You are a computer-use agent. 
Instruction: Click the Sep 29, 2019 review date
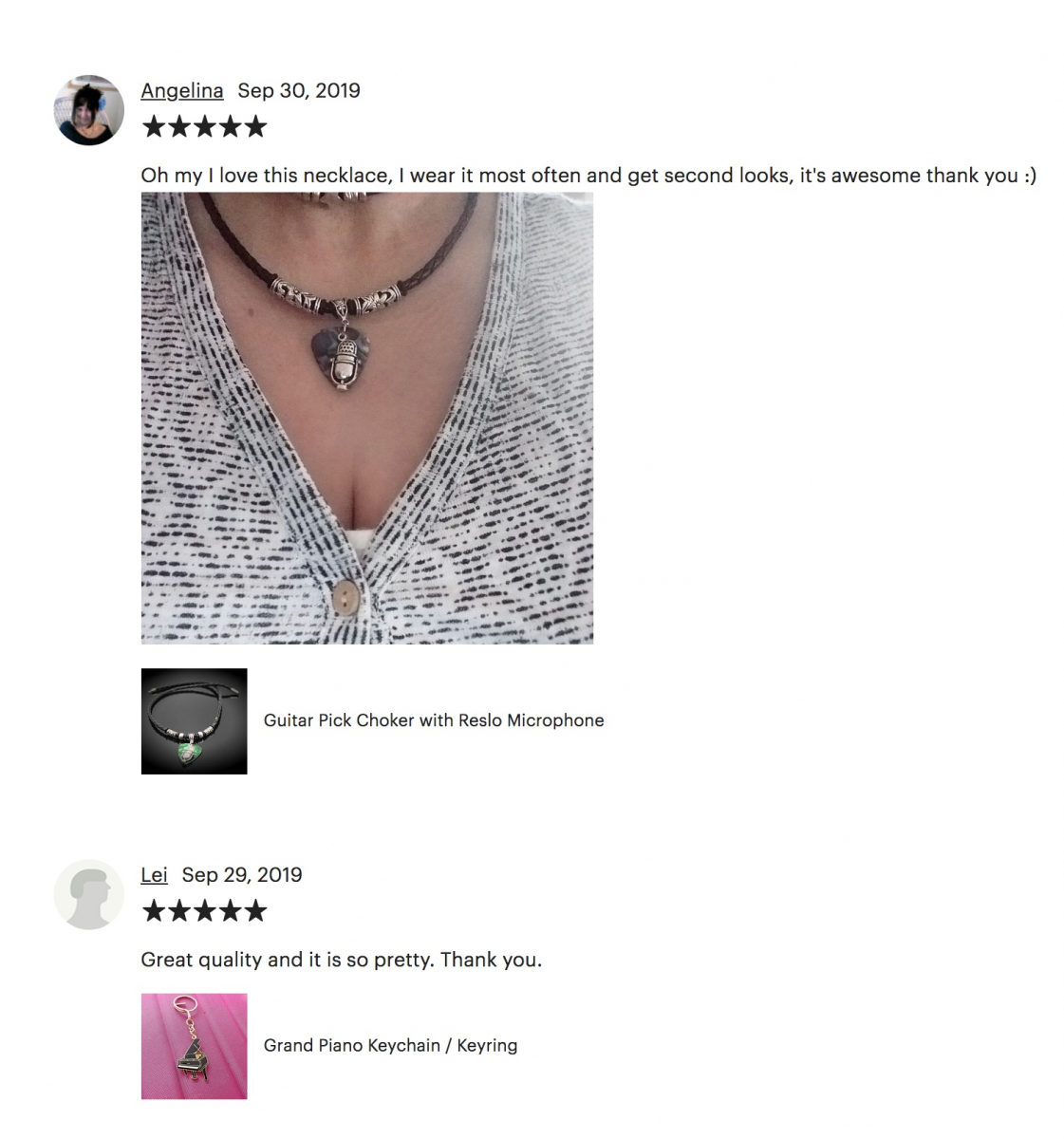pyautogui.click(x=242, y=875)
